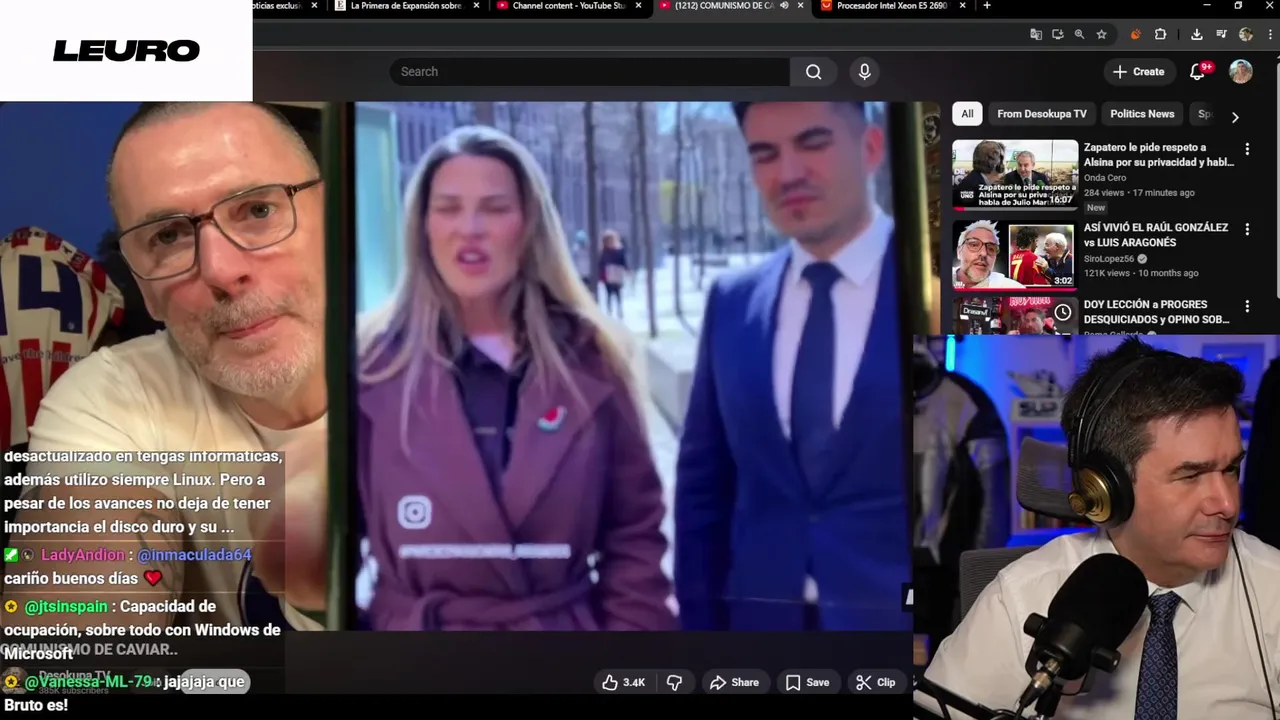Open the Raúl González vs Aragonés thumbnail
Screen dimensions: 1280x720
tap(1015, 254)
